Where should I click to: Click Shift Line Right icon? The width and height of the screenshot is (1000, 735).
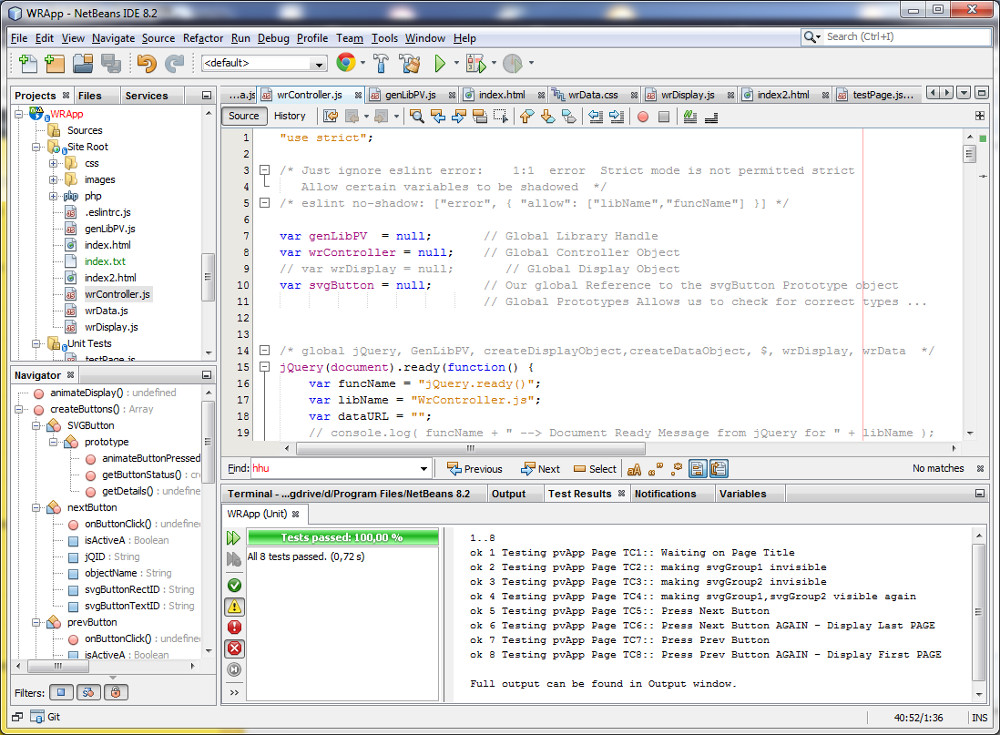point(617,116)
